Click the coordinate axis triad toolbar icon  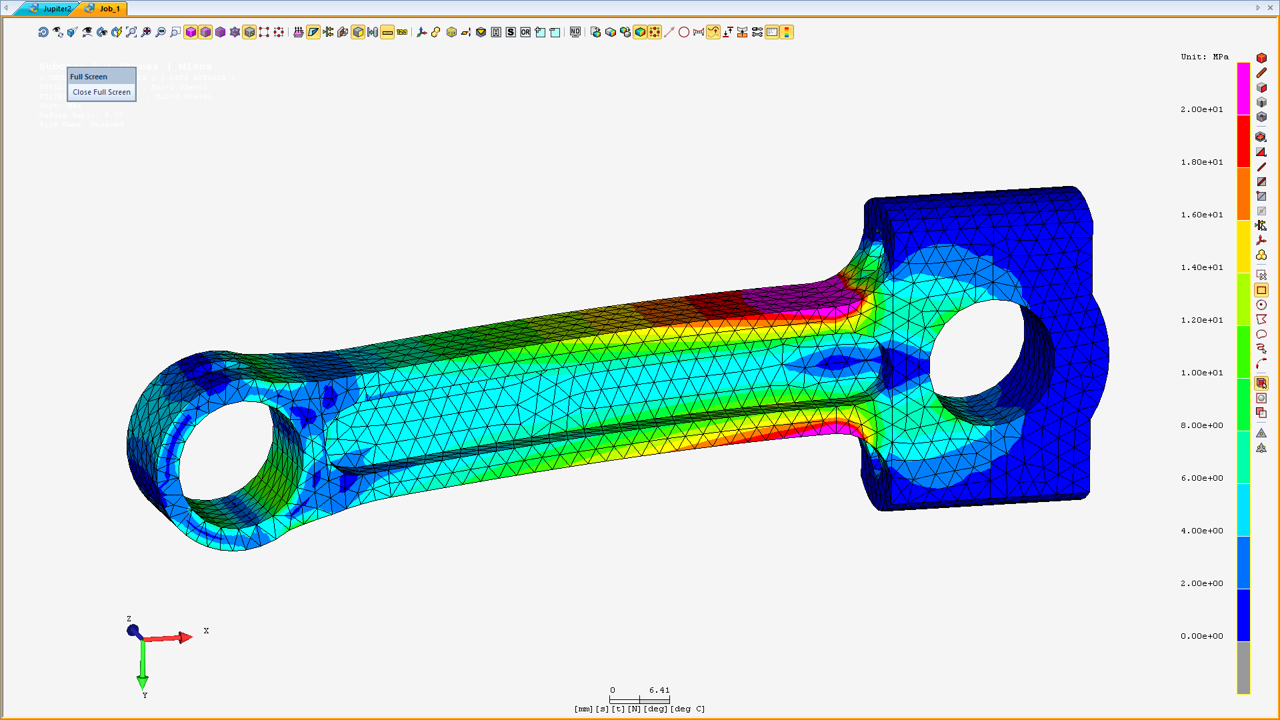[x=421, y=32]
